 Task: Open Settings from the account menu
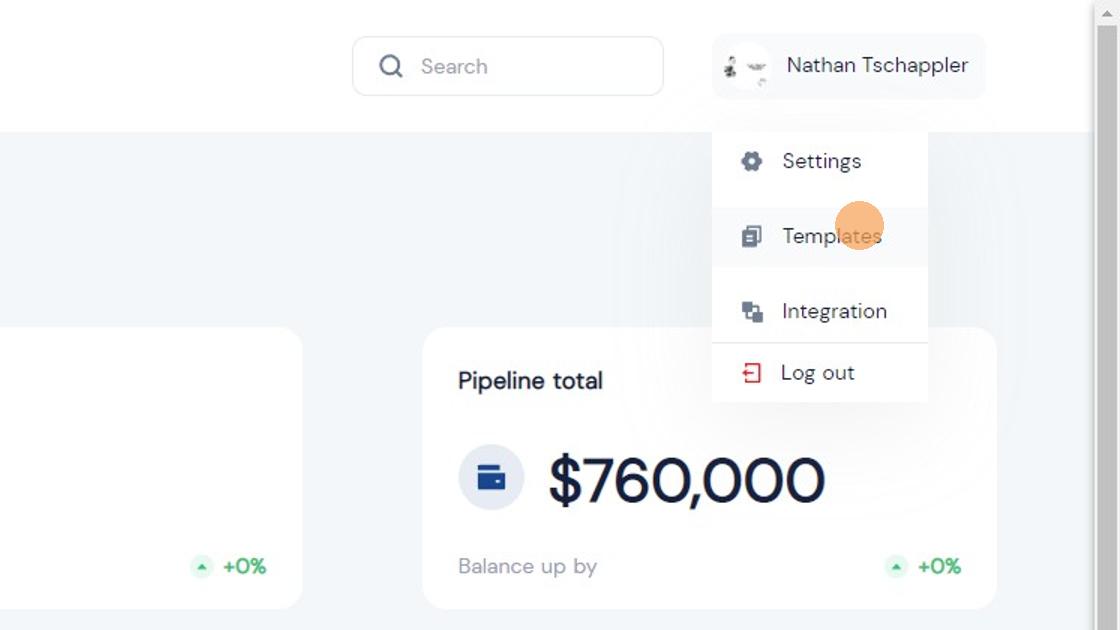point(821,161)
